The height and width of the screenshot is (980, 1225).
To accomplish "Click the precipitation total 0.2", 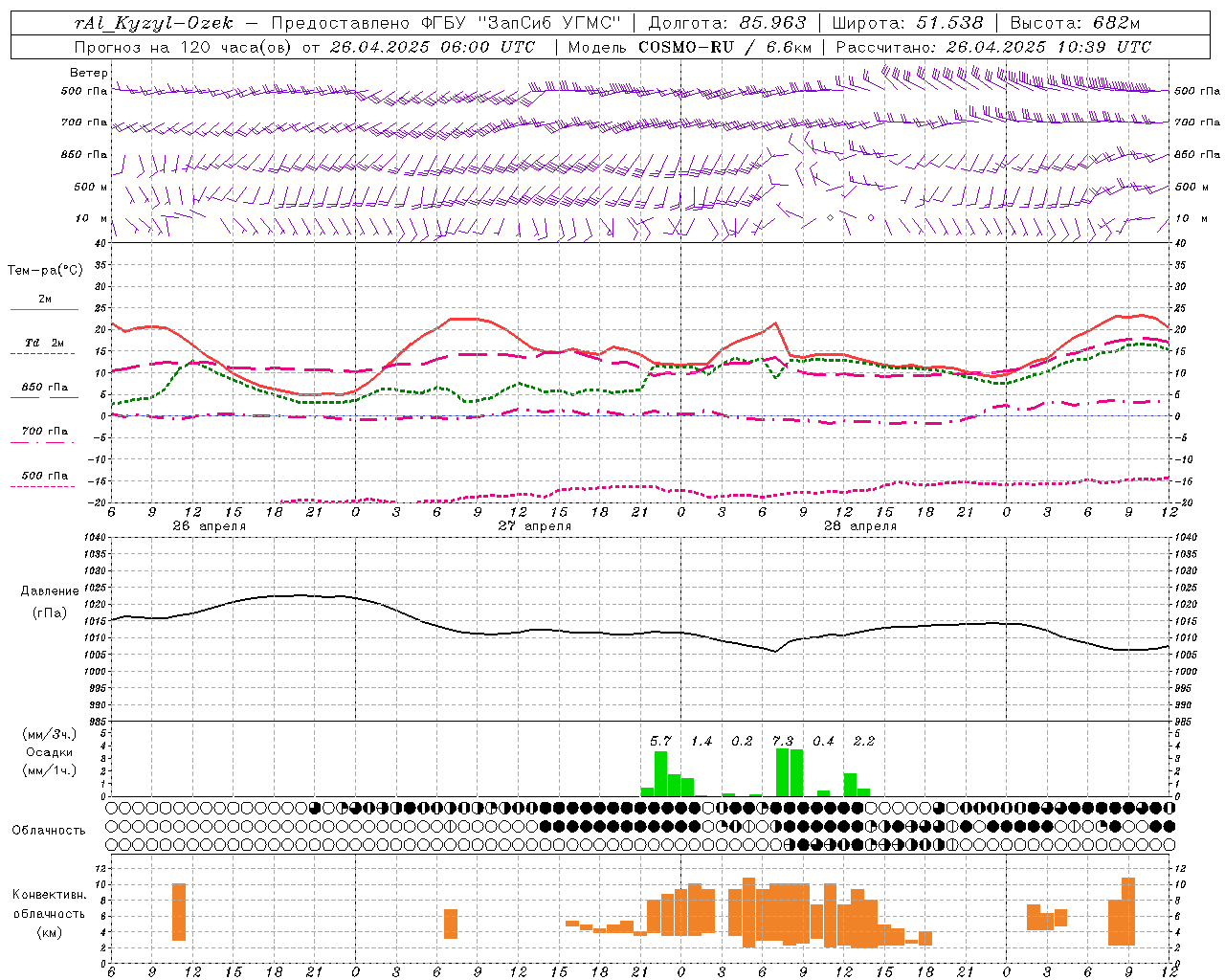I will 742,741.
